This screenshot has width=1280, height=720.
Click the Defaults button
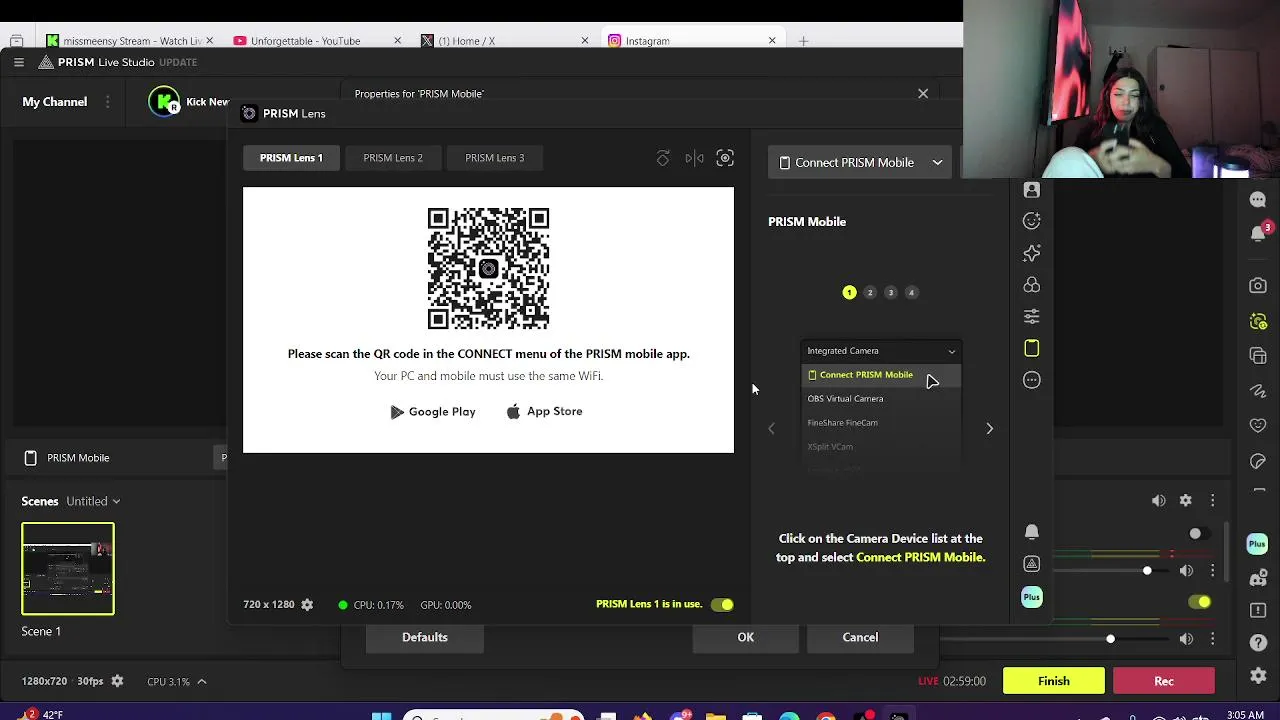coord(425,637)
